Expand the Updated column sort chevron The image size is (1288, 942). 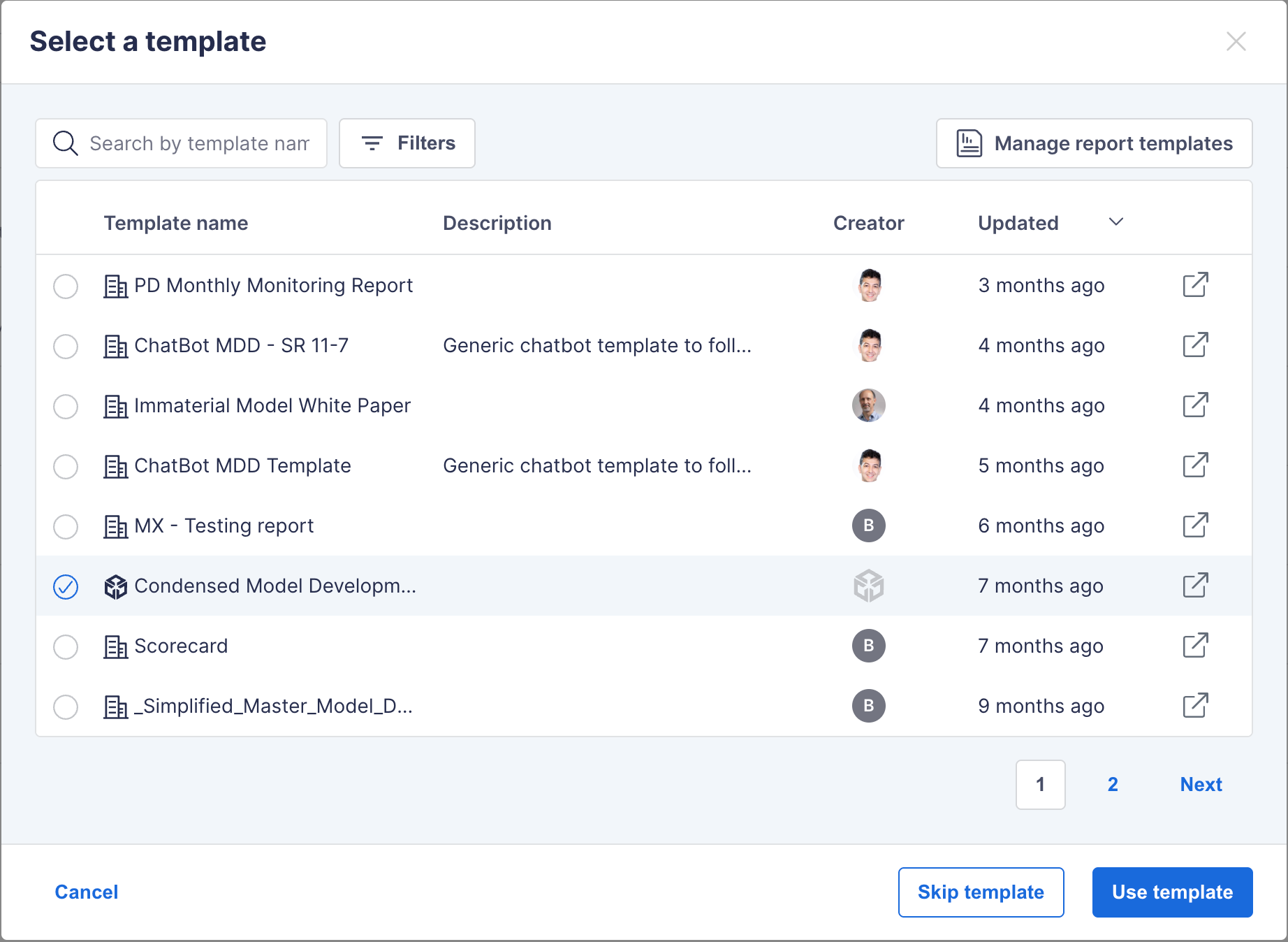click(x=1115, y=222)
